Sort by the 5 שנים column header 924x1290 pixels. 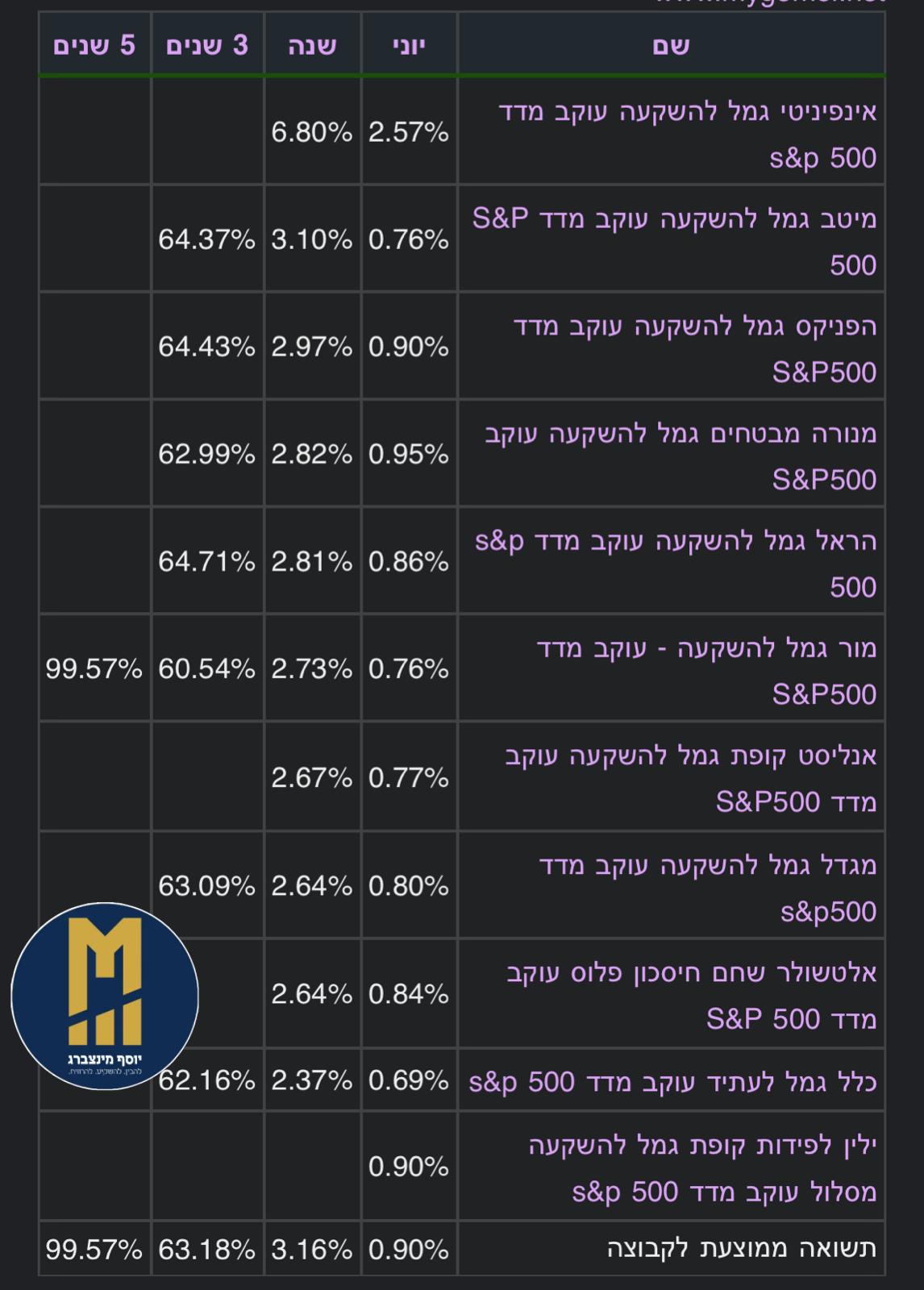(94, 45)
